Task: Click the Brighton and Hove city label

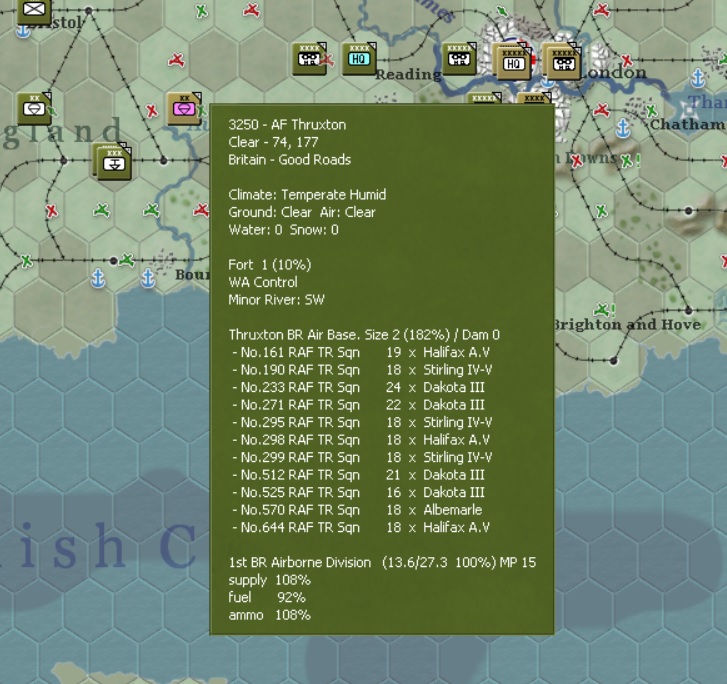Action: 627,324
